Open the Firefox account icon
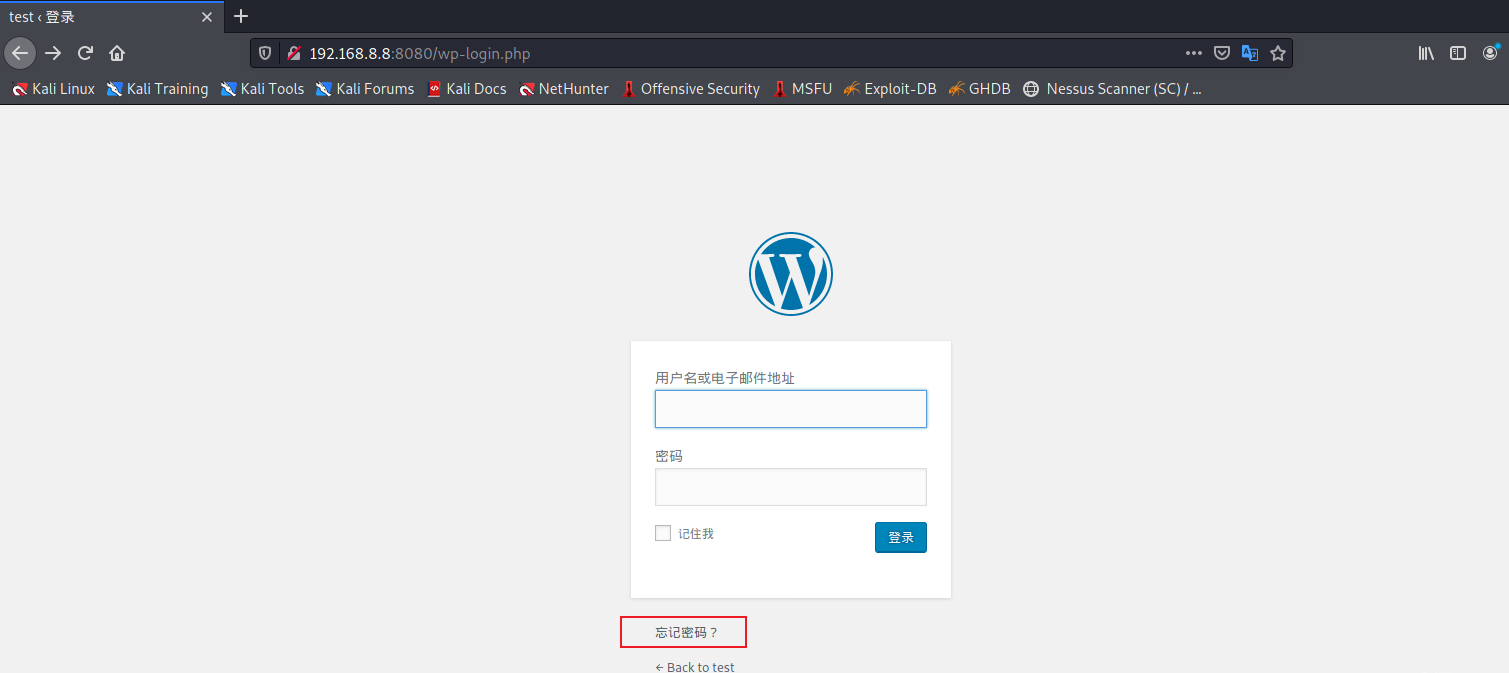This screenshot has width=1509, height=673. pyautogui.click(x=1490, y=53)
